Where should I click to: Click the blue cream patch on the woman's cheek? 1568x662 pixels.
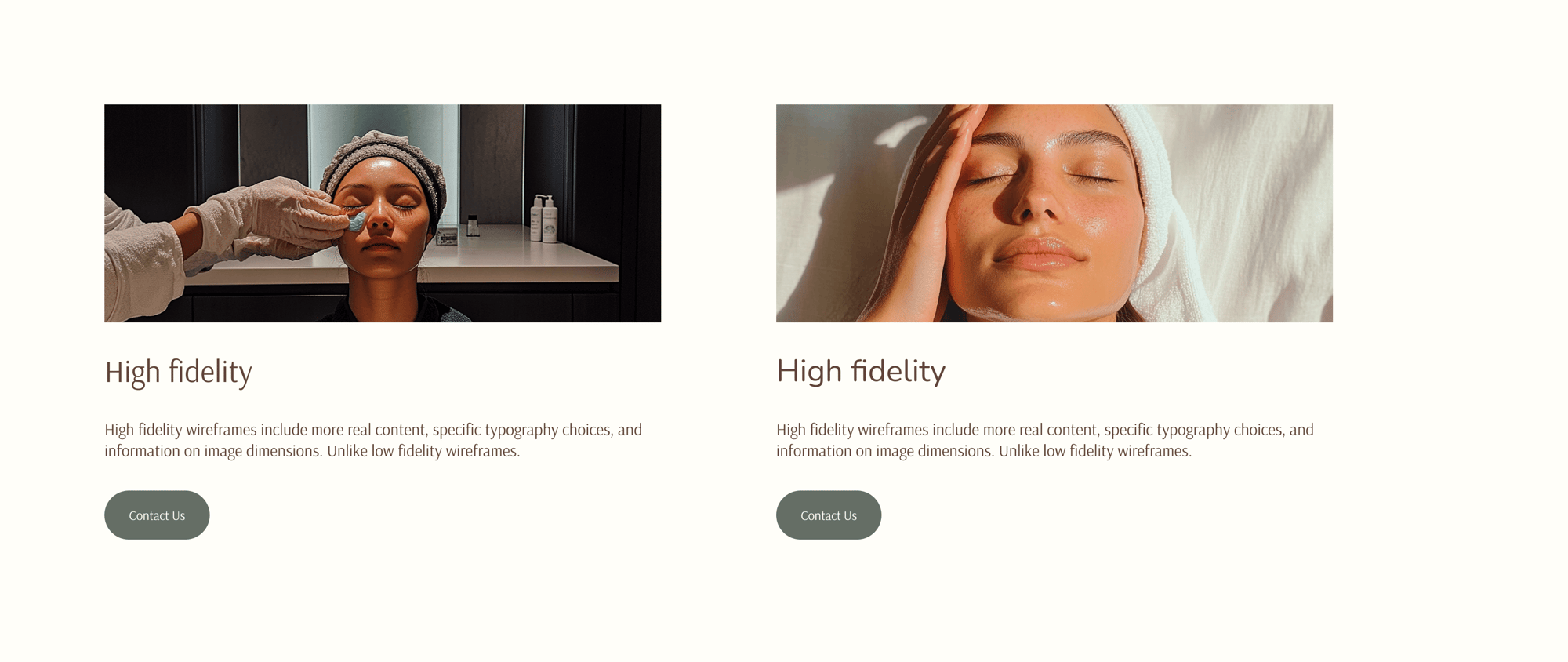[357, 221]
